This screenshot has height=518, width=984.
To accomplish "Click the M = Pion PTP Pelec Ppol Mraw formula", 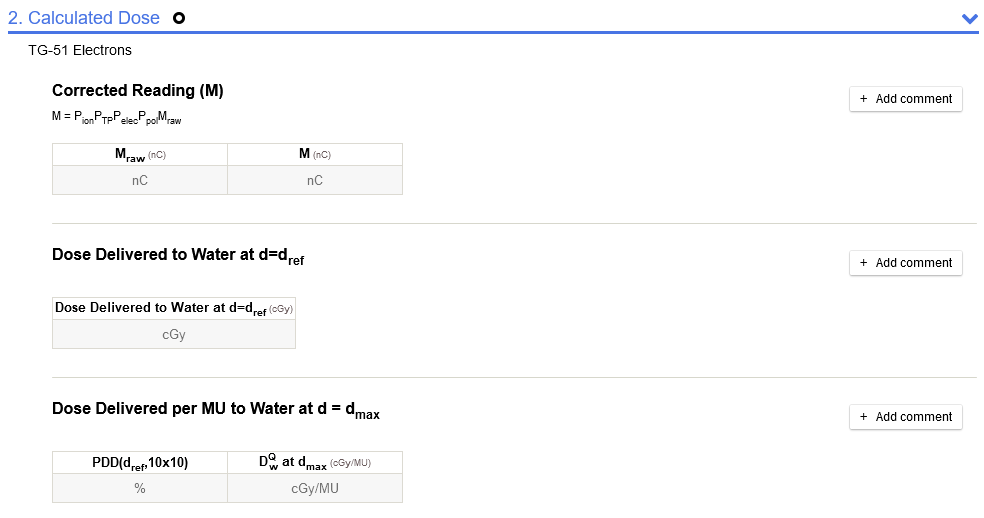I will 117,117.
